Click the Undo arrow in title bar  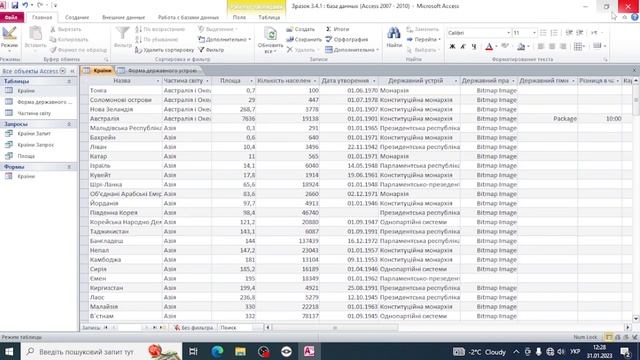(25, 5)
